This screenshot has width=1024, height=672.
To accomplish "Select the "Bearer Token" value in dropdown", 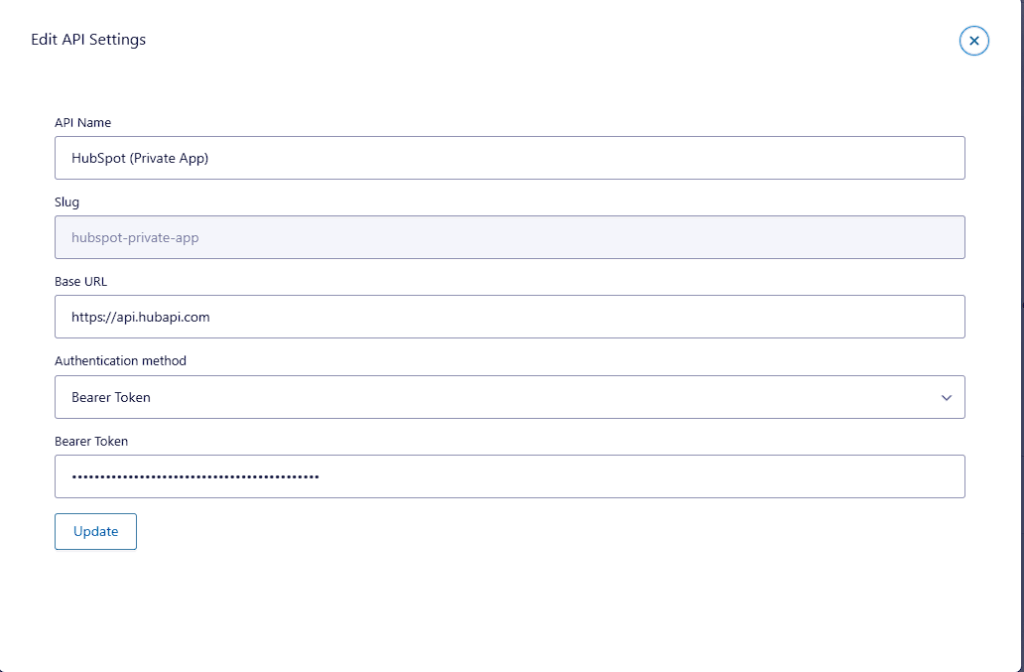I will point(111,397).
